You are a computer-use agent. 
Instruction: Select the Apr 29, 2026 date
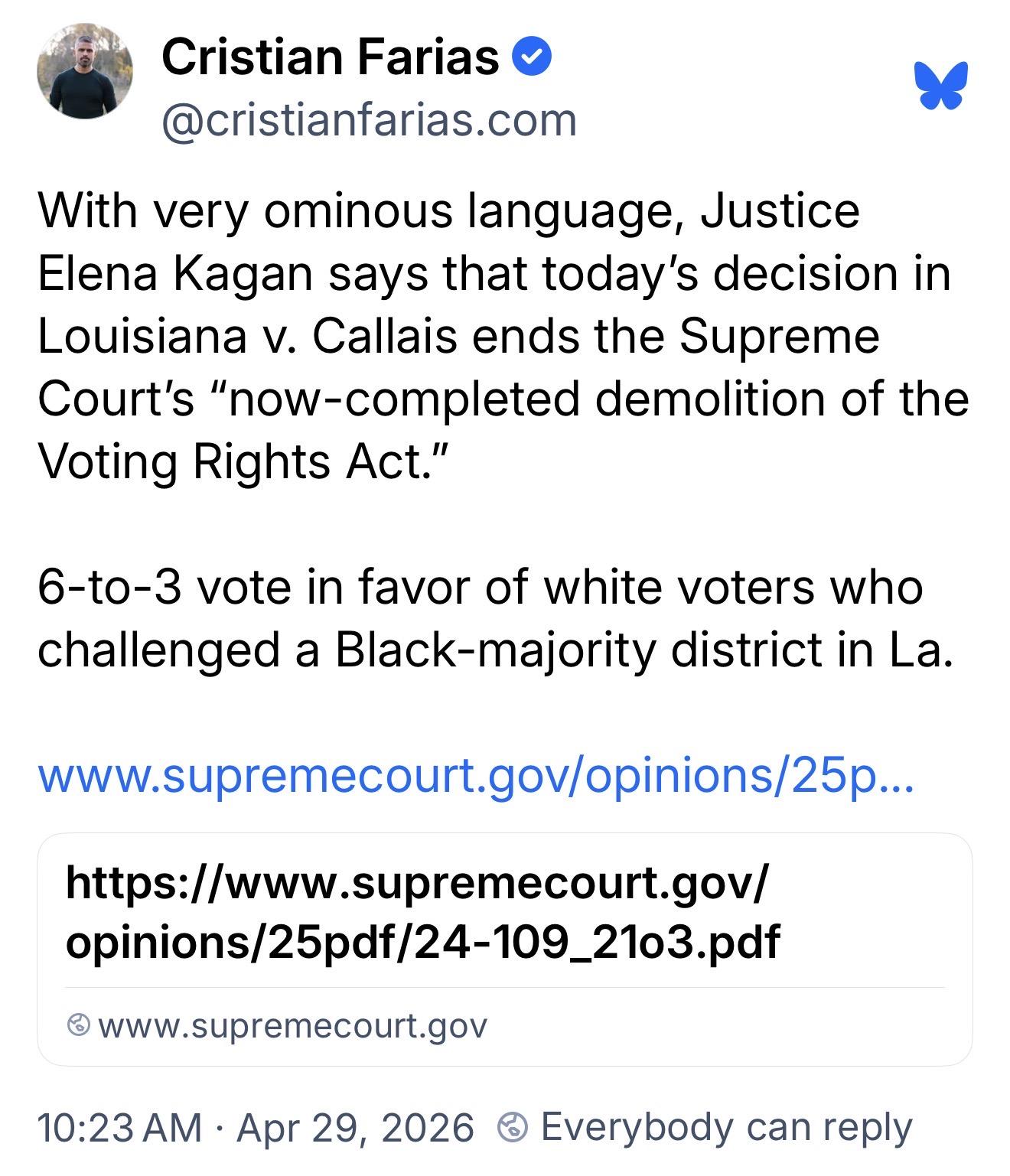(x=356, y=1128)
